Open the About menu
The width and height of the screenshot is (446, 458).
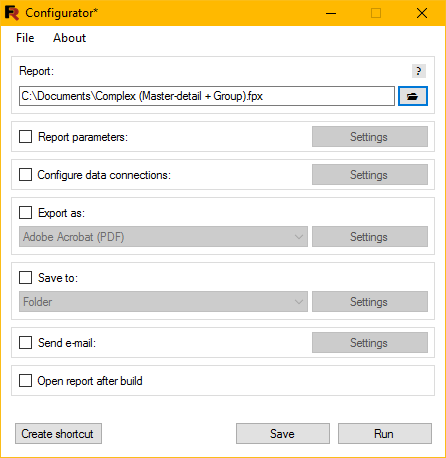(x=69, y=38)
